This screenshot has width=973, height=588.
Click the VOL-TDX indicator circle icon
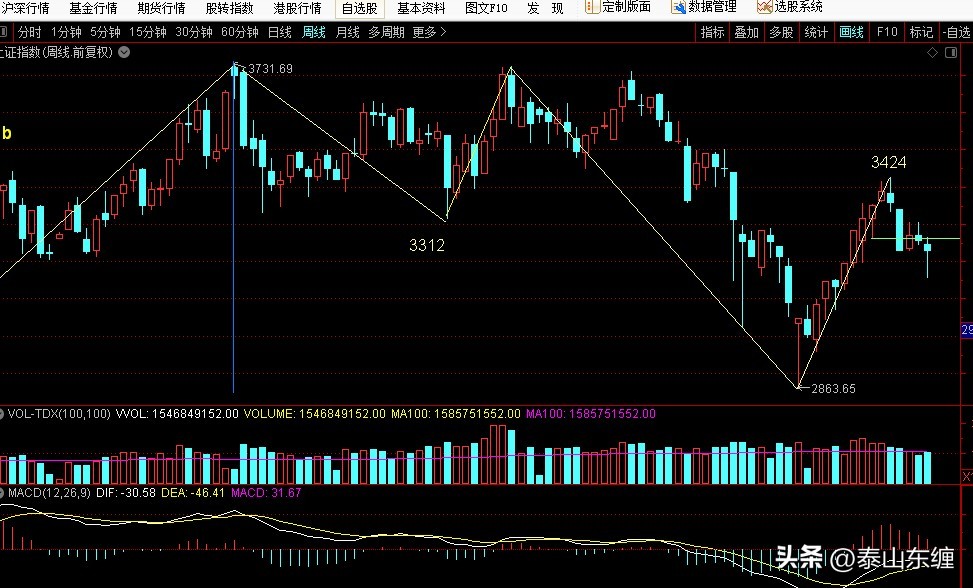pos(4,413)
